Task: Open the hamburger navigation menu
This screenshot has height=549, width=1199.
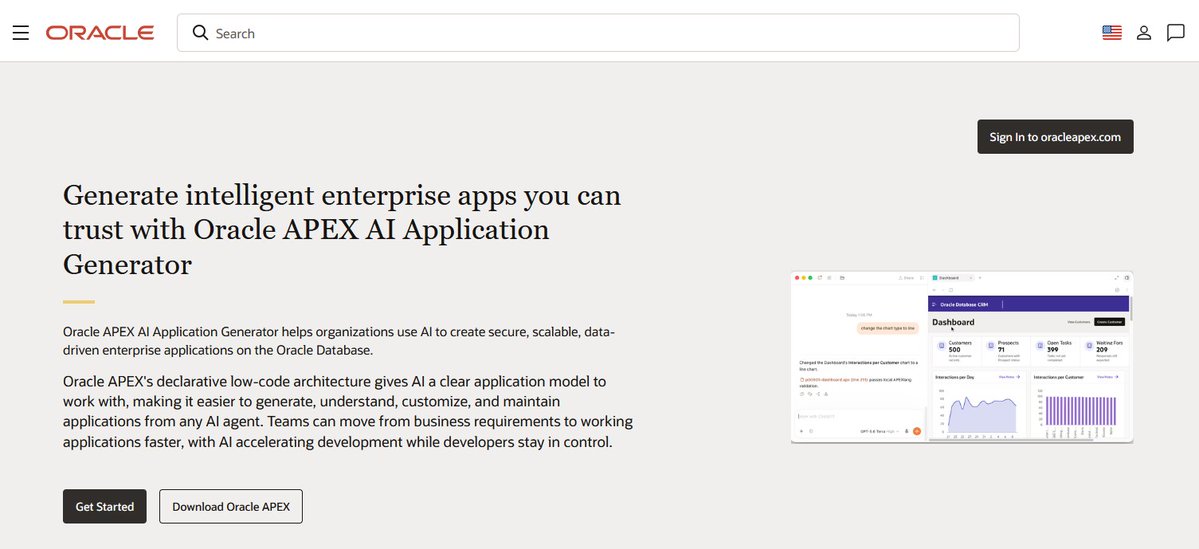Action: [21, 33]
